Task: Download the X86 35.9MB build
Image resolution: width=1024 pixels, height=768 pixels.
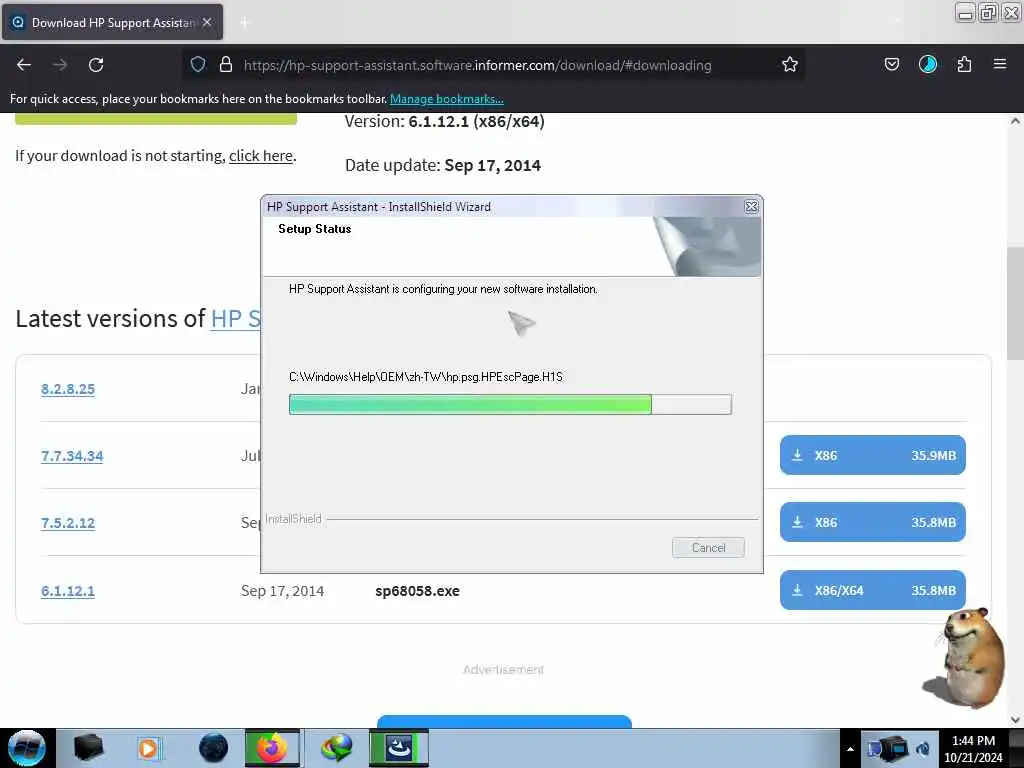Action: 872,455
